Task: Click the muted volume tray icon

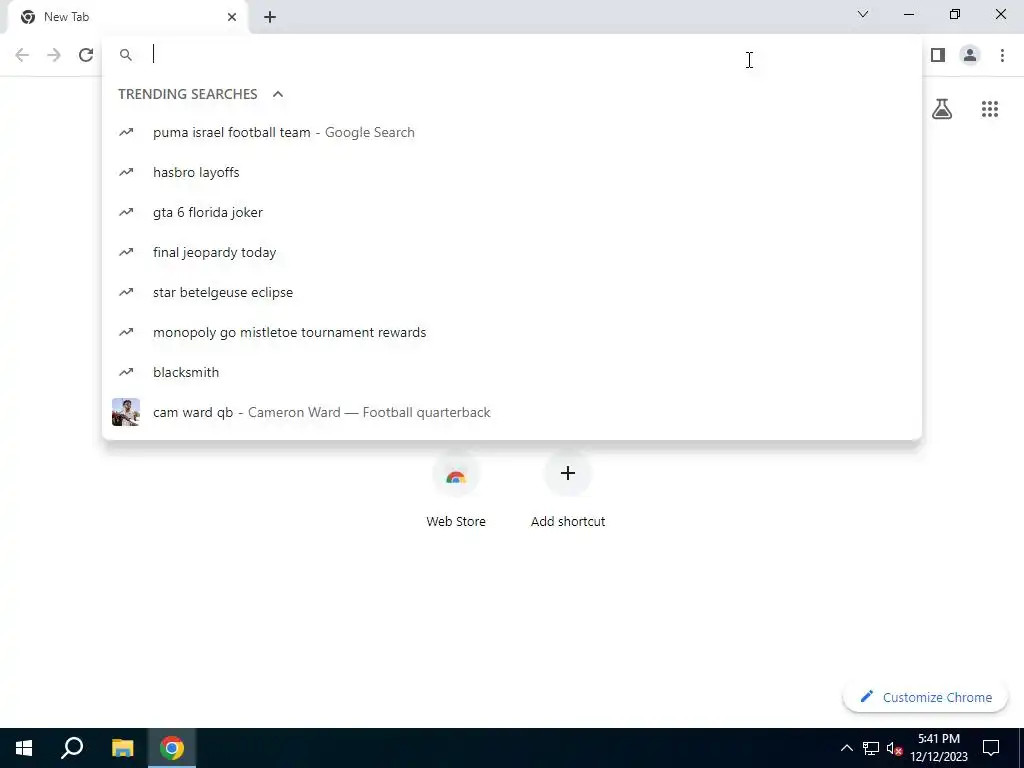Action: [x=894, y=748]
